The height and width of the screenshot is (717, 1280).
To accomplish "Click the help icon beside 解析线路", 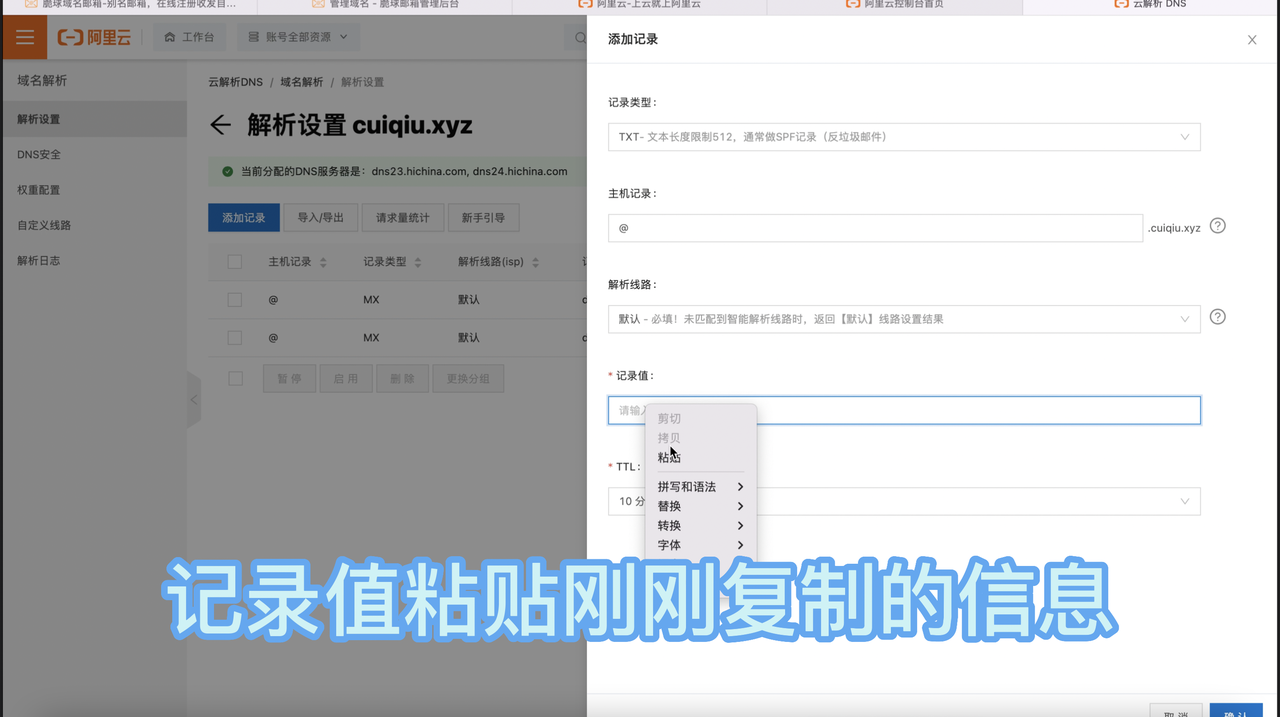I will [x=1218, y=317].
